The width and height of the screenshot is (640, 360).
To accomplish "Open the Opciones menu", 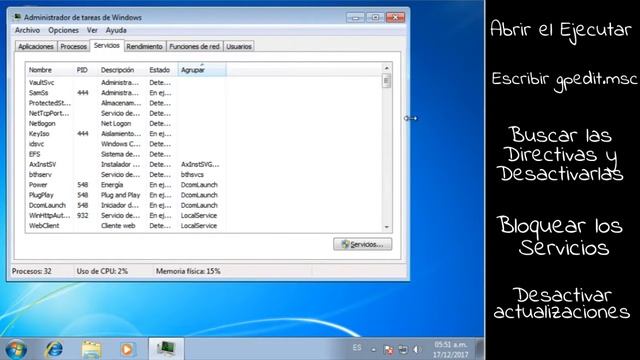I will tap(63, 30).
